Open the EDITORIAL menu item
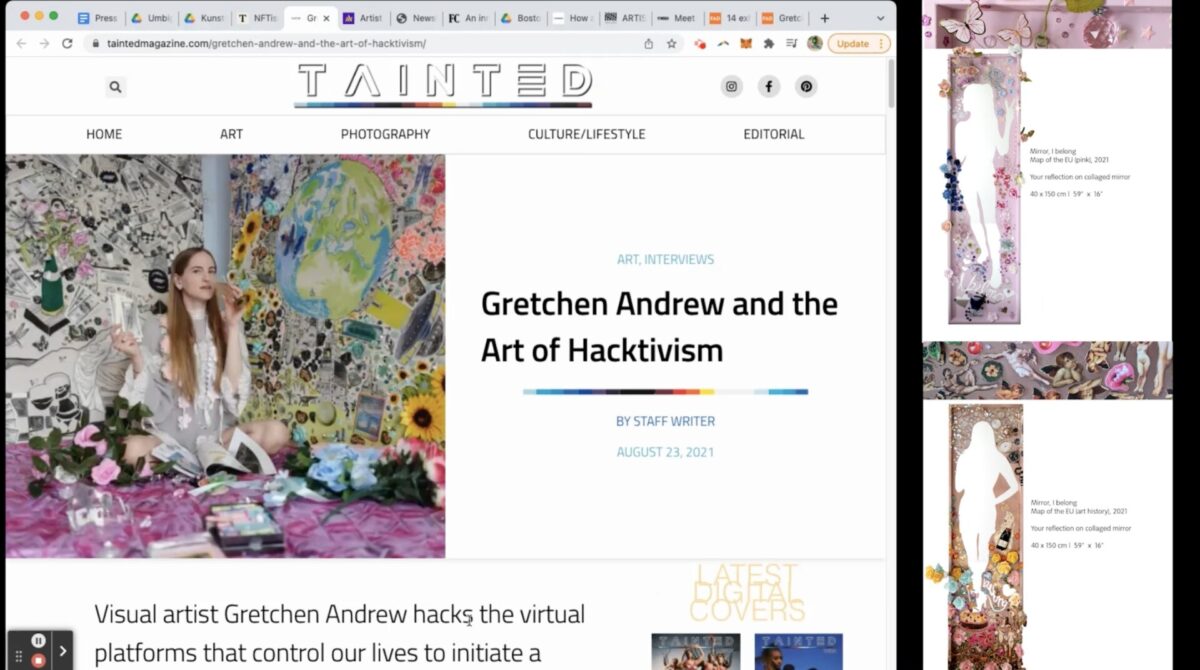 (x=774, y=134)
